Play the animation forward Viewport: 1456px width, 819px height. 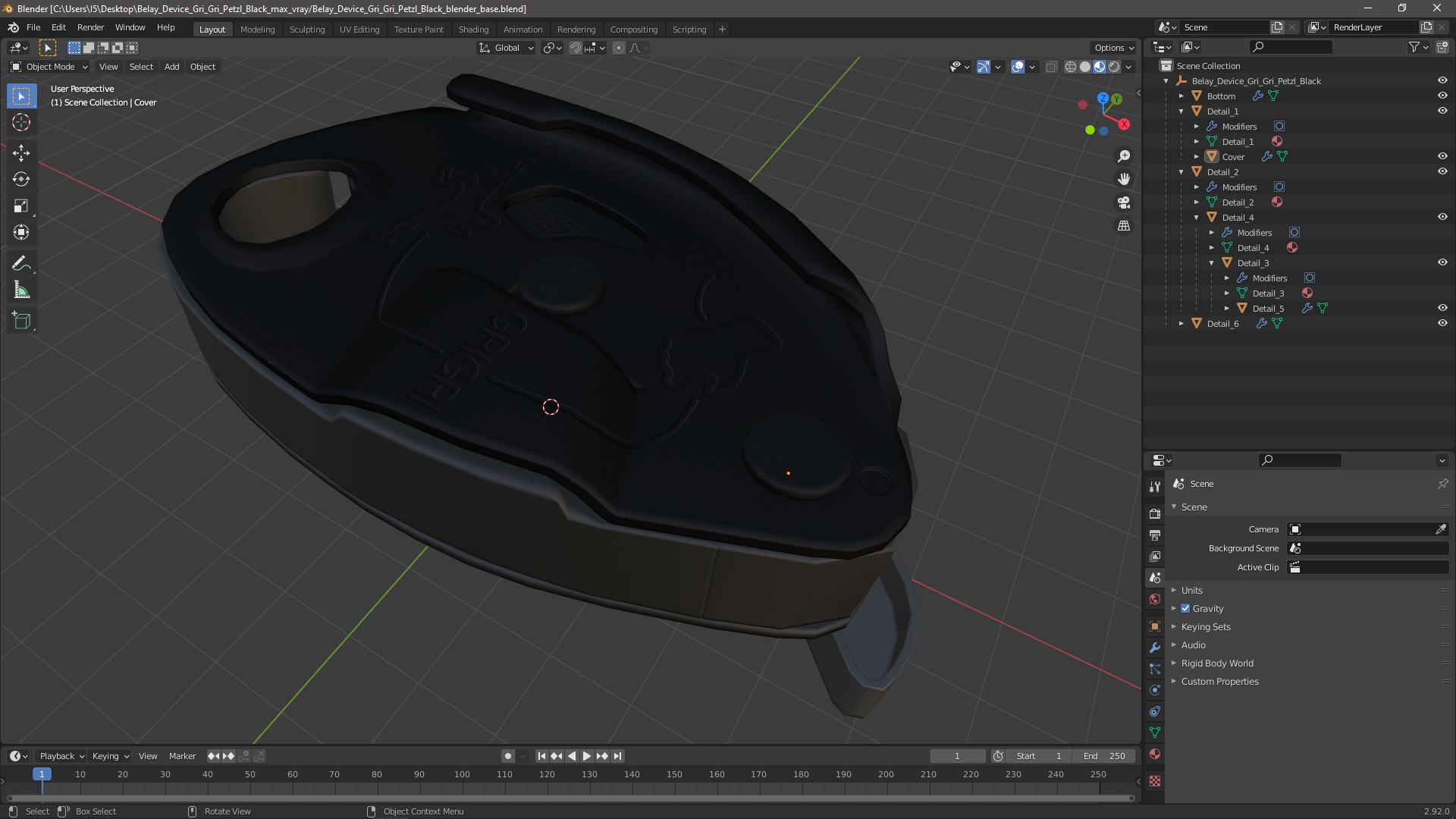(587, 756)
